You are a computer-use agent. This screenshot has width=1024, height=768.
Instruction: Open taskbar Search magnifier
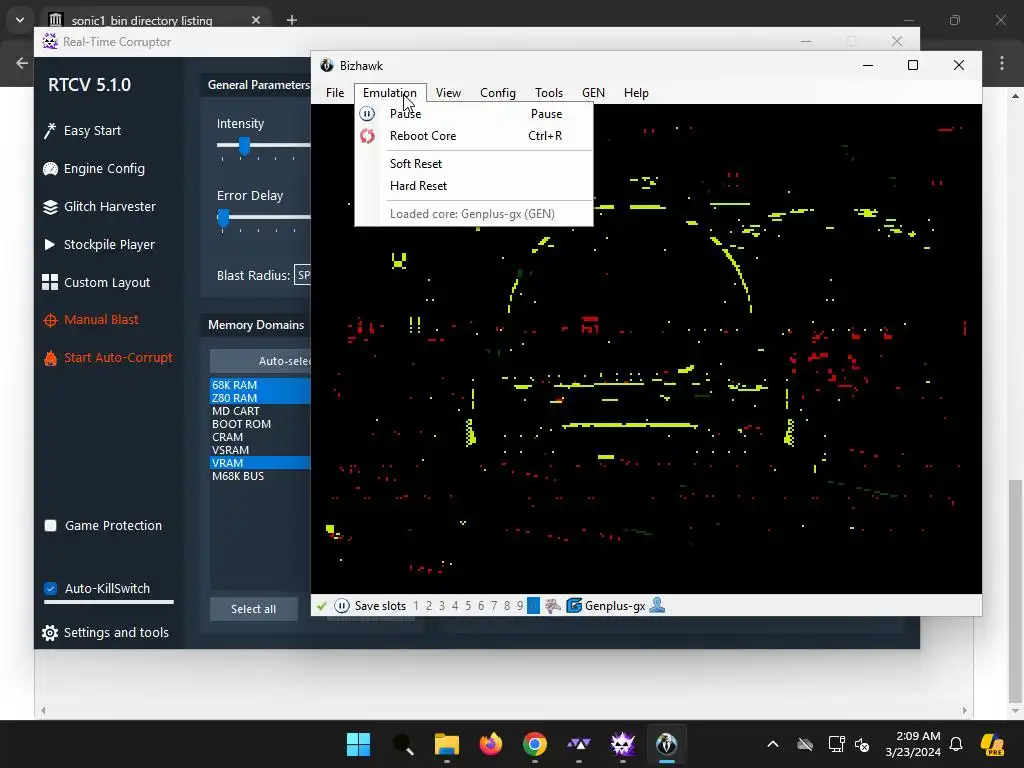click(403, 744)
